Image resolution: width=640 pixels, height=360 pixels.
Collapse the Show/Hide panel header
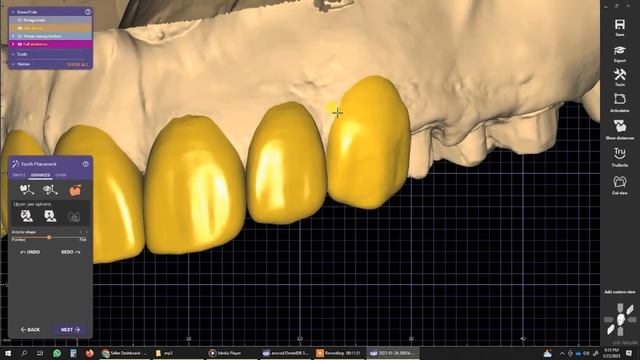click(13, 12)
